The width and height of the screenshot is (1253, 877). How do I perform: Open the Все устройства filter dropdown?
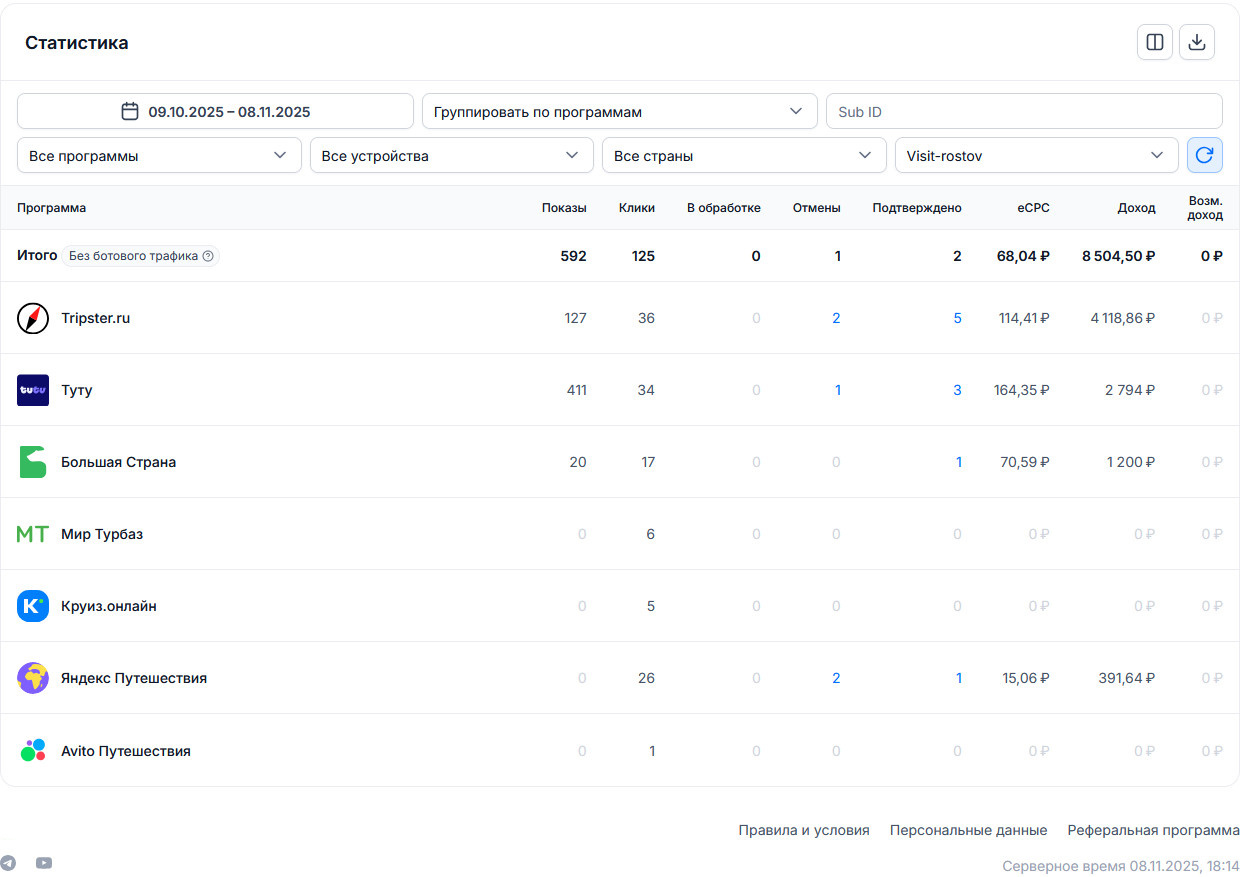[x=451, y=156]
